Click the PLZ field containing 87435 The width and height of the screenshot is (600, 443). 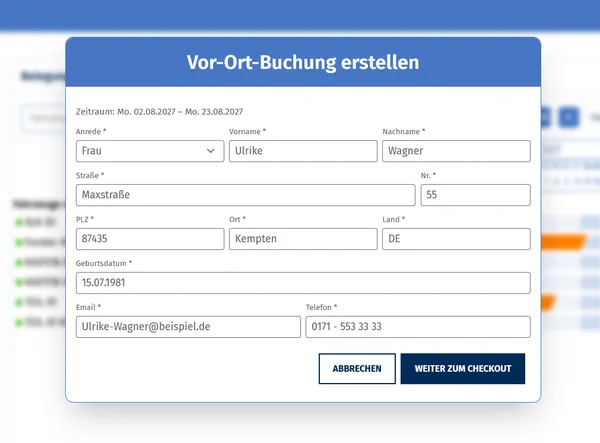(150, 239)
